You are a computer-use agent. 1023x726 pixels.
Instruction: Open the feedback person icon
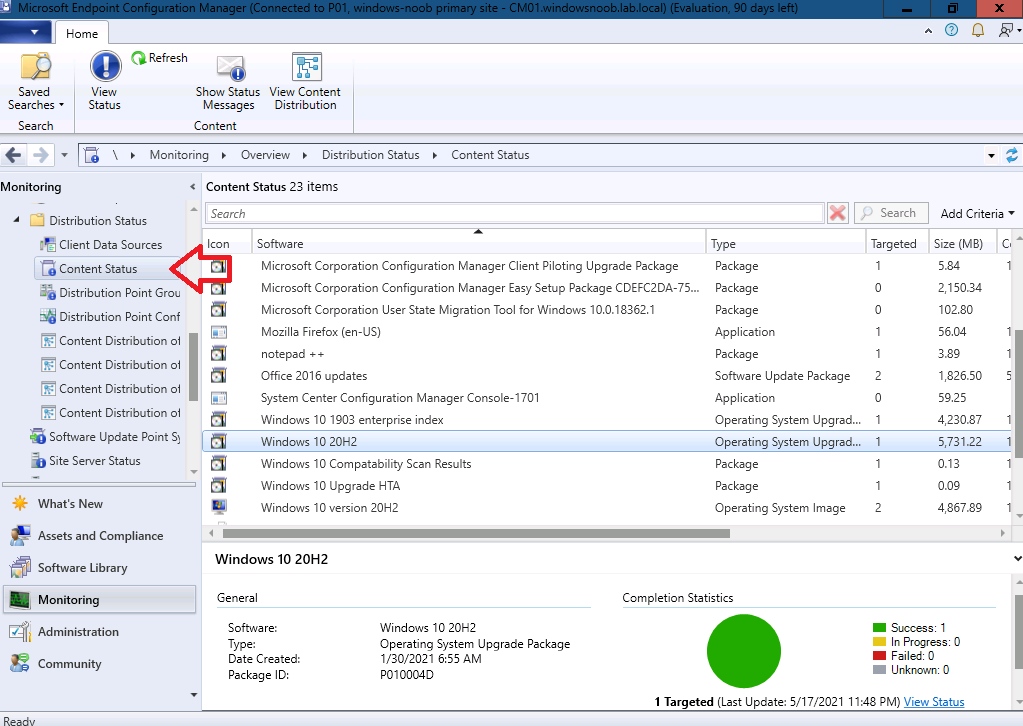[1005, 30]
